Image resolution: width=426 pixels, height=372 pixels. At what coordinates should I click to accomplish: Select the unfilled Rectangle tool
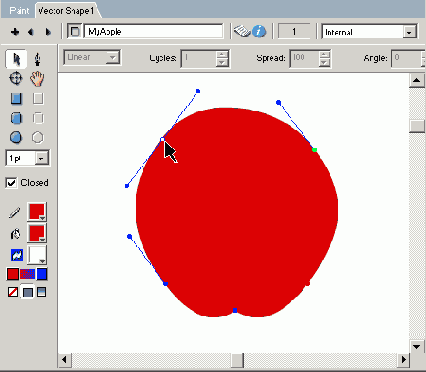coord(38,99)
